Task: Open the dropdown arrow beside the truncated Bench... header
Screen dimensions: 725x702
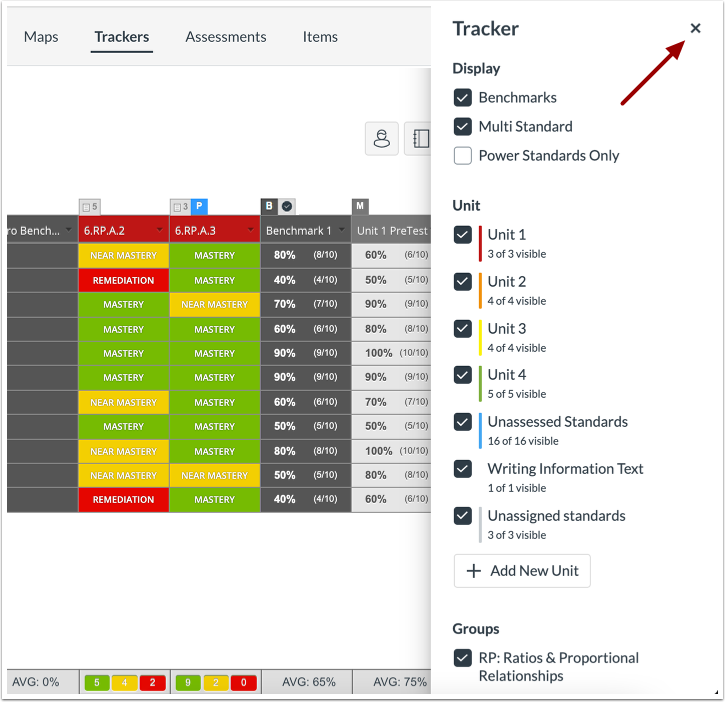Action: tap(69, 230)
